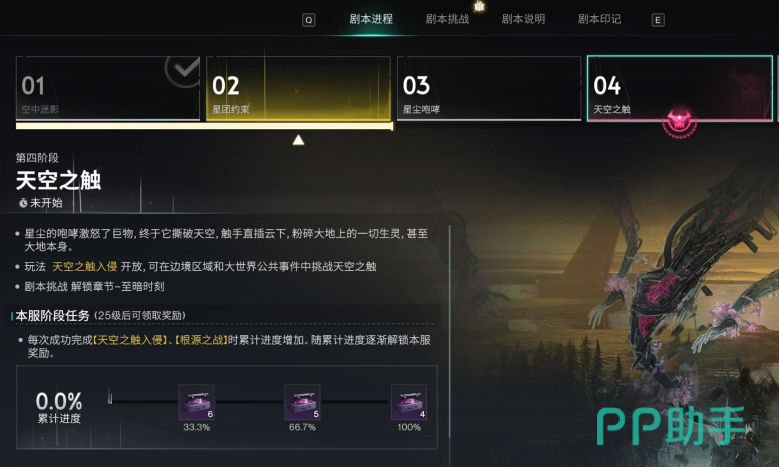
Task: Select stage 01 空中迷影 card
Action: (x=108, y=88)
